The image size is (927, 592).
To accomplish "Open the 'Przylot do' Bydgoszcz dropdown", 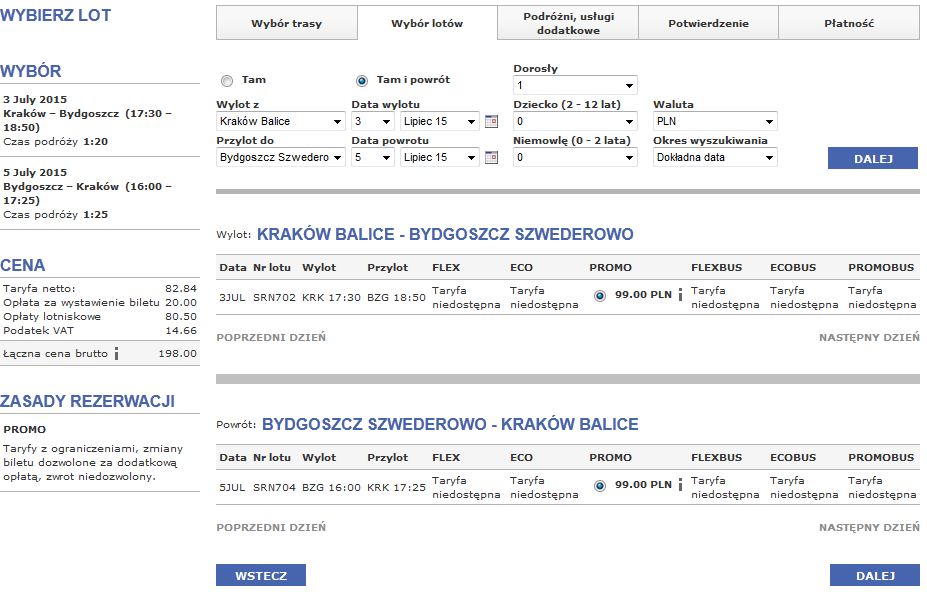I will 281,157.
